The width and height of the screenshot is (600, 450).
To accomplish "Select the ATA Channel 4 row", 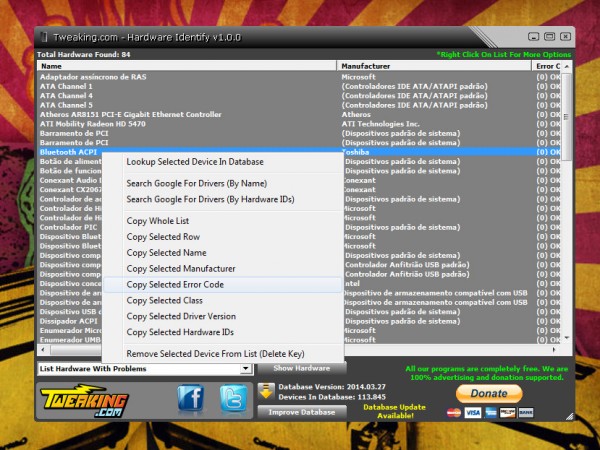I will point(298,96).
